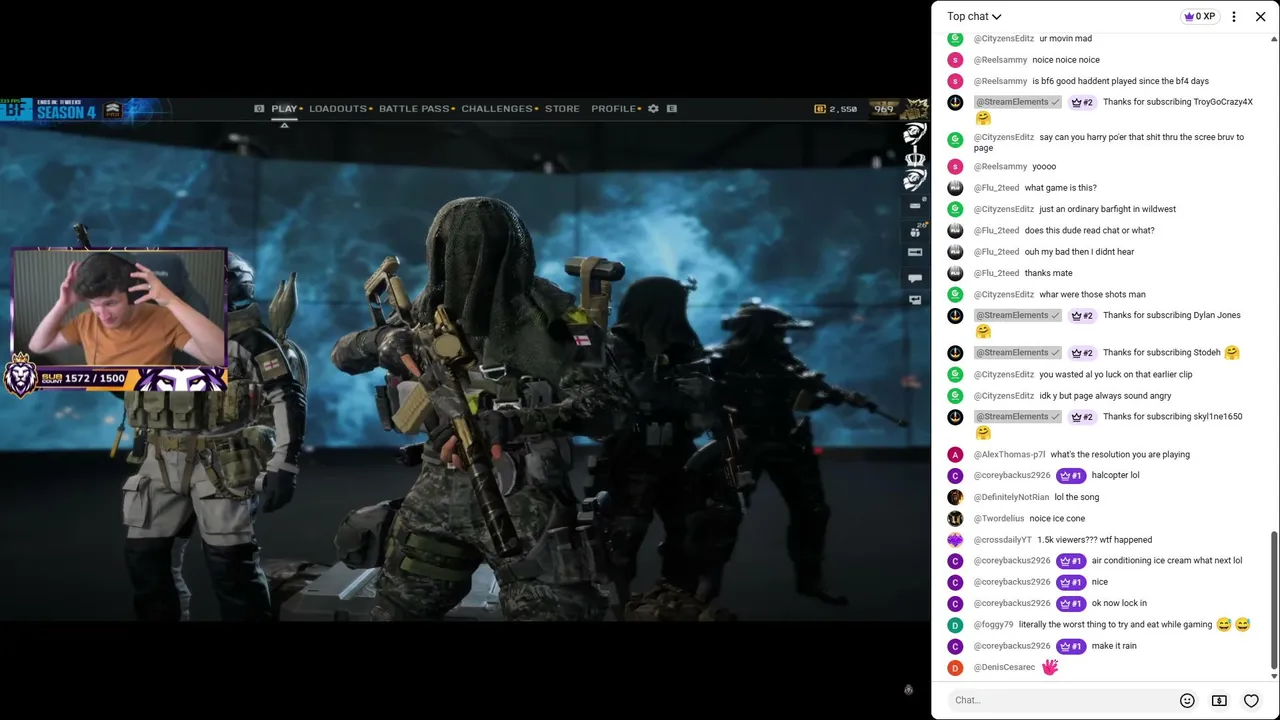Close the live chat panel

coord(1261,16)
